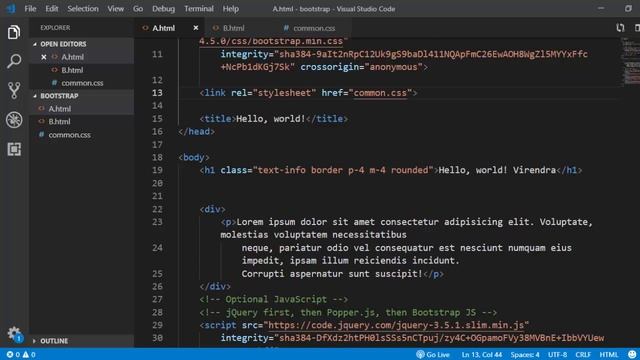Screen dimensions: 640x360
Task: Click the VS Code logo icon
Action: [11, 9]
